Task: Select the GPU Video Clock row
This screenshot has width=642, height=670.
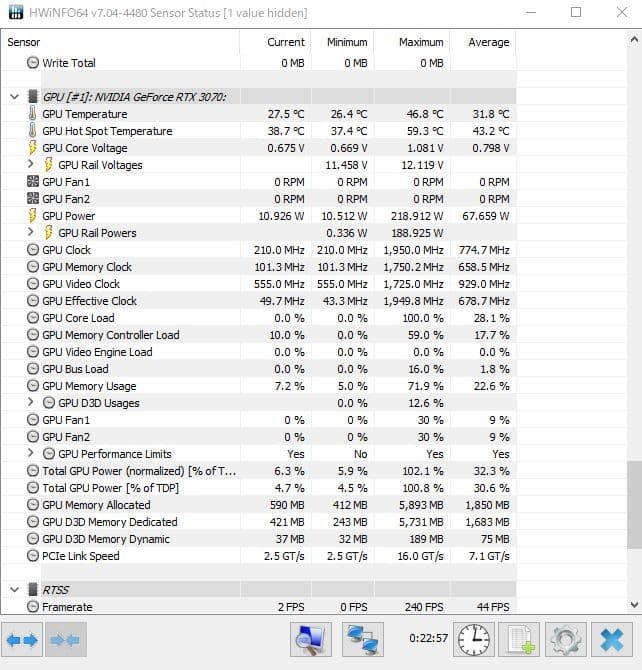Action: (259, 284)
